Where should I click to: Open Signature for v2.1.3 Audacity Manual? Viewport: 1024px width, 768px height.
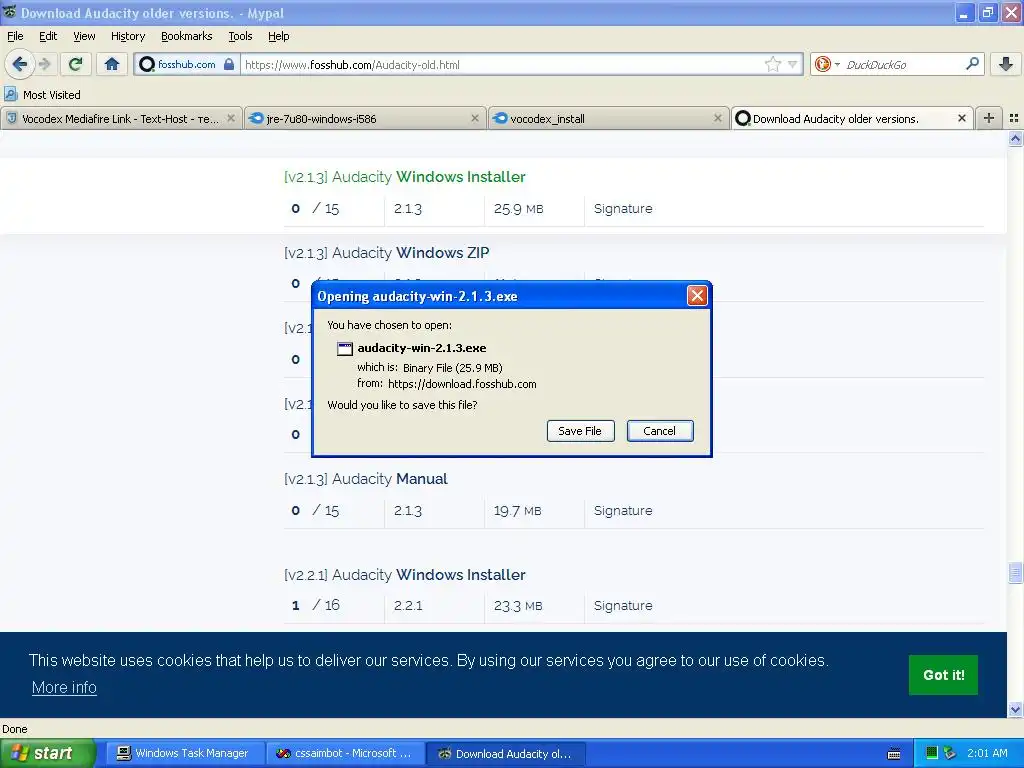click(x=623, y=511)
